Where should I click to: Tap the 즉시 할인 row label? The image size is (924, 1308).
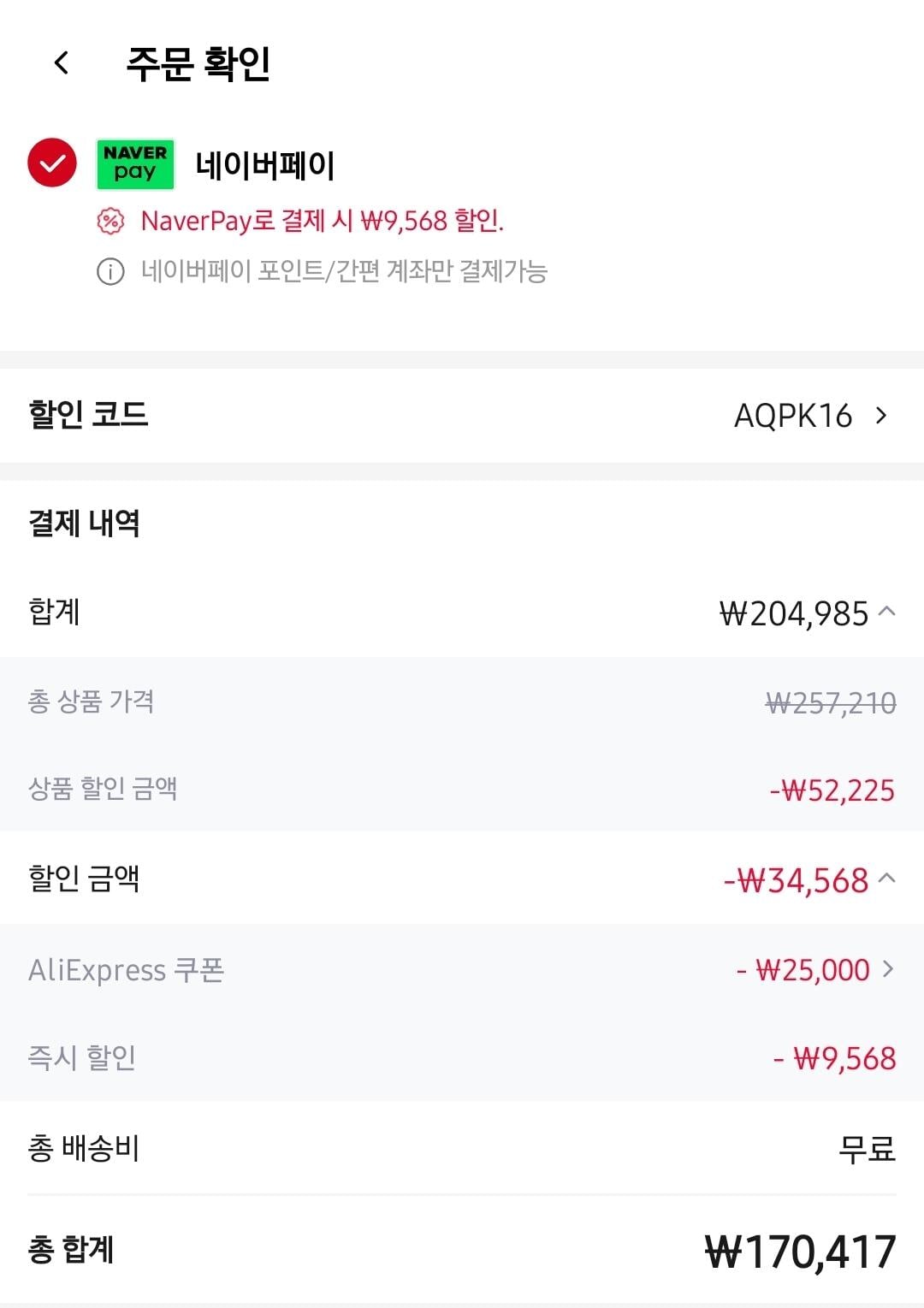click(82, 1057)
